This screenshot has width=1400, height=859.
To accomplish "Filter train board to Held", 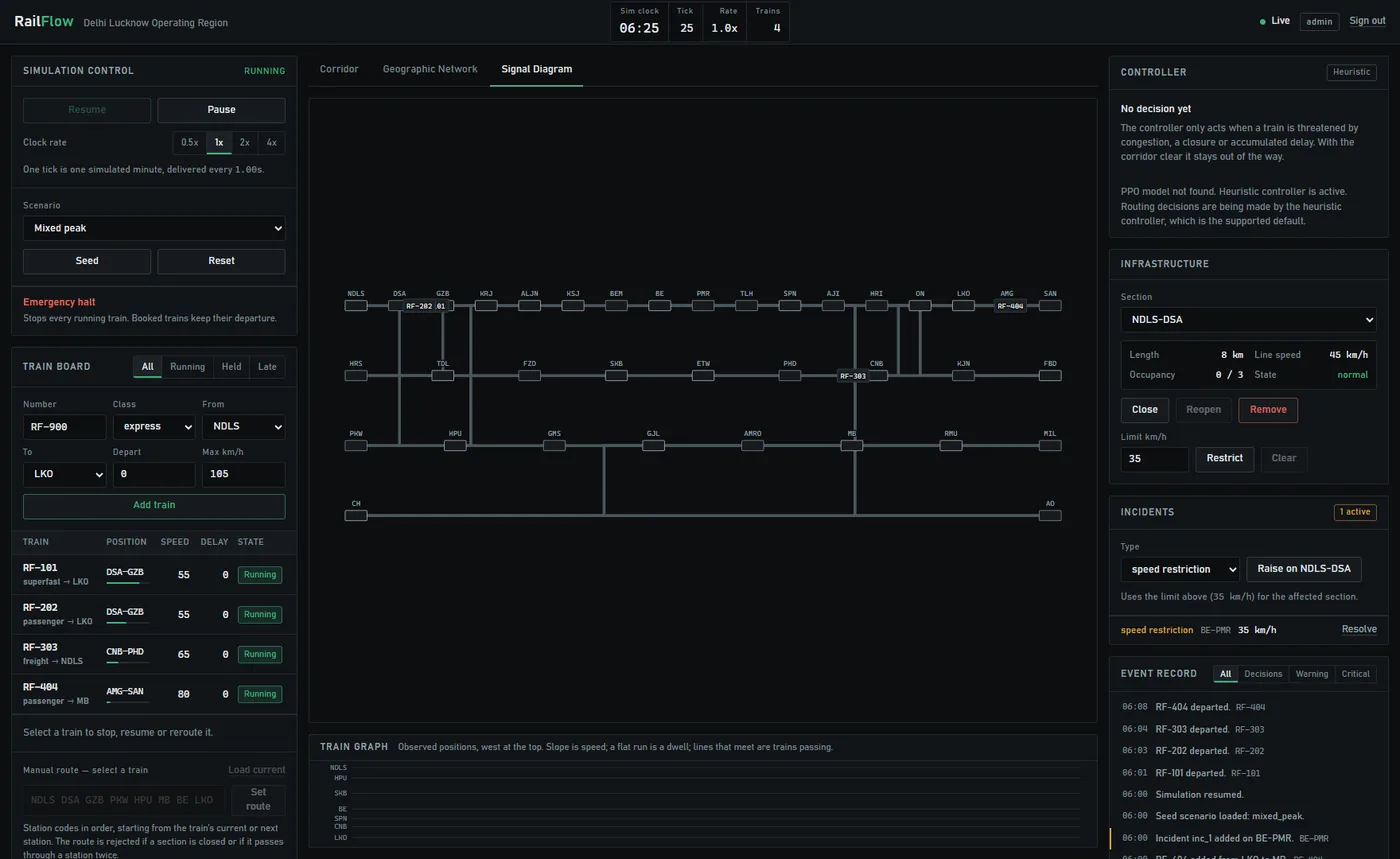I will coord(231,367).
